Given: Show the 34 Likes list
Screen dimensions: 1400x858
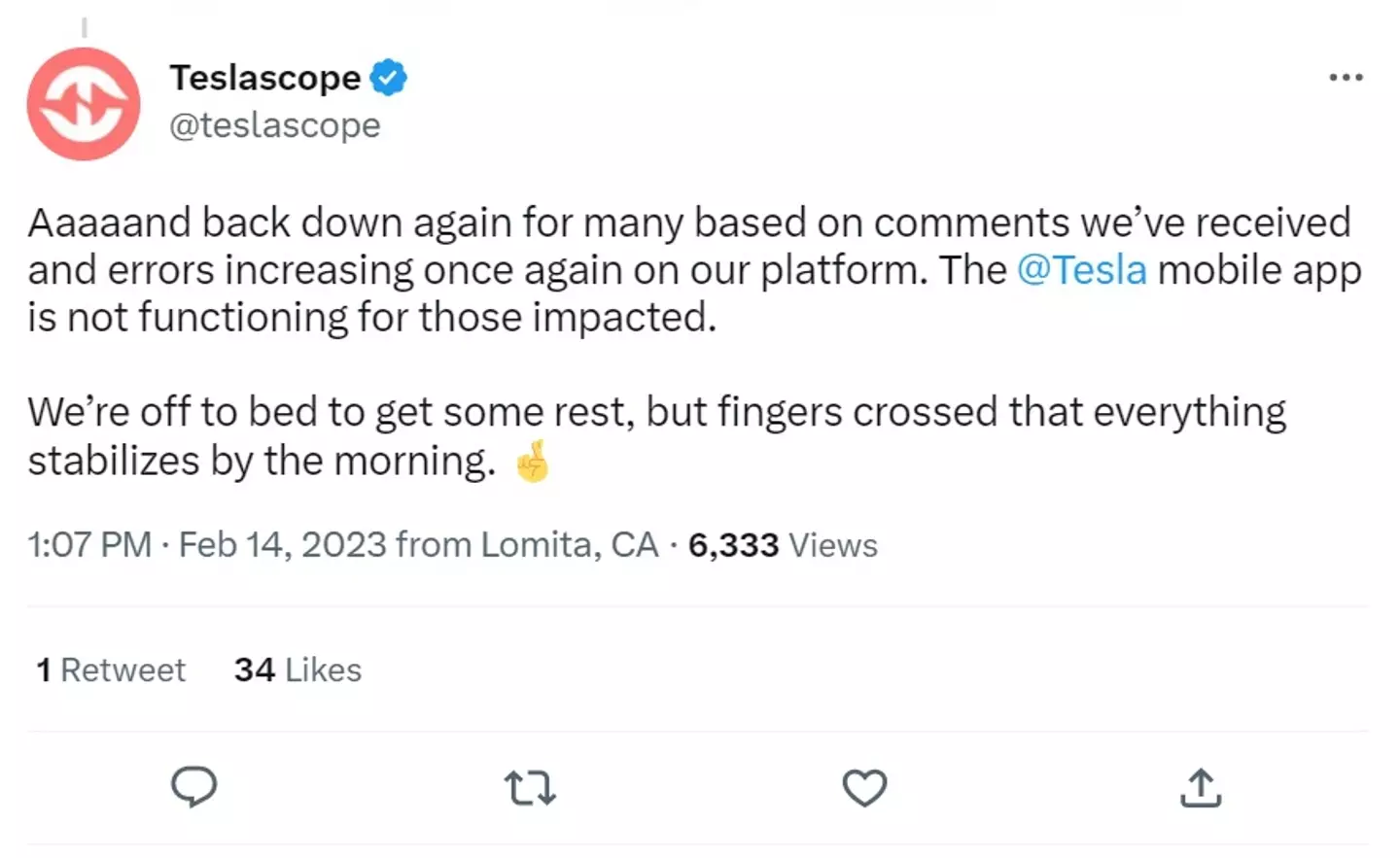Looking at the screenshot, I should 297,669.
